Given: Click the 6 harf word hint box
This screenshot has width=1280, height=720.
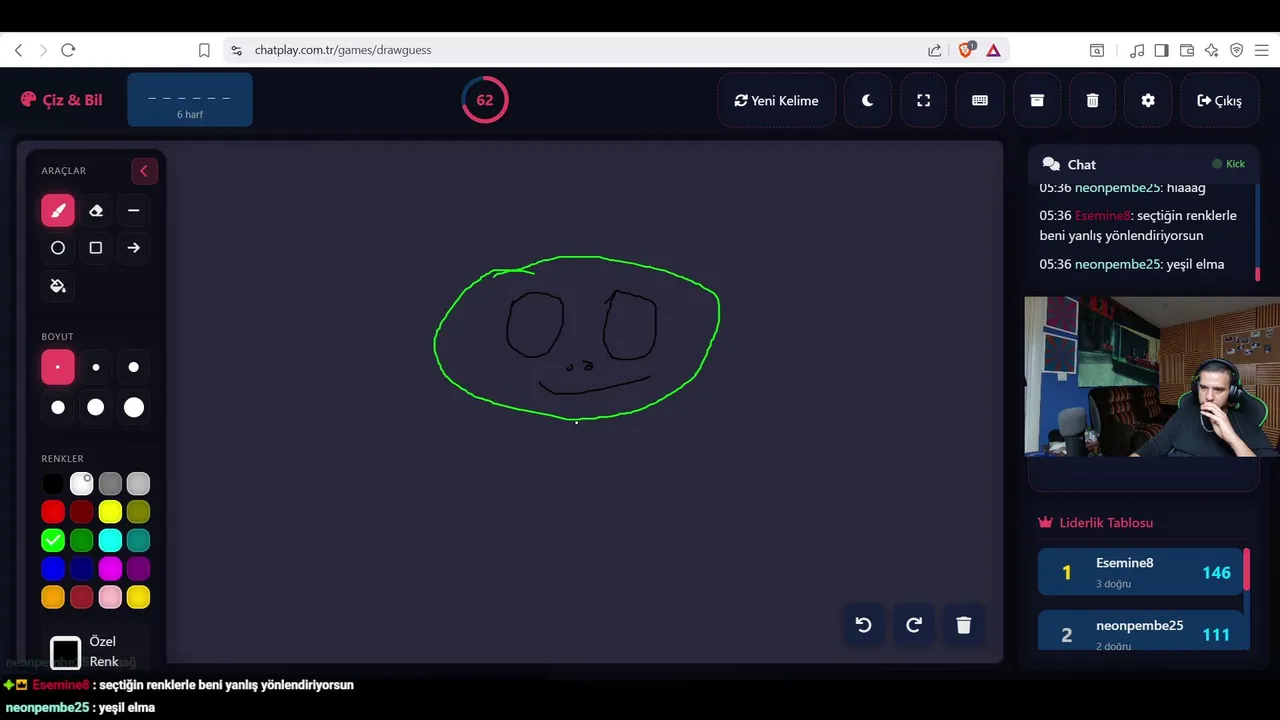Looking at the screenshot, I should (x=190, y=100).
